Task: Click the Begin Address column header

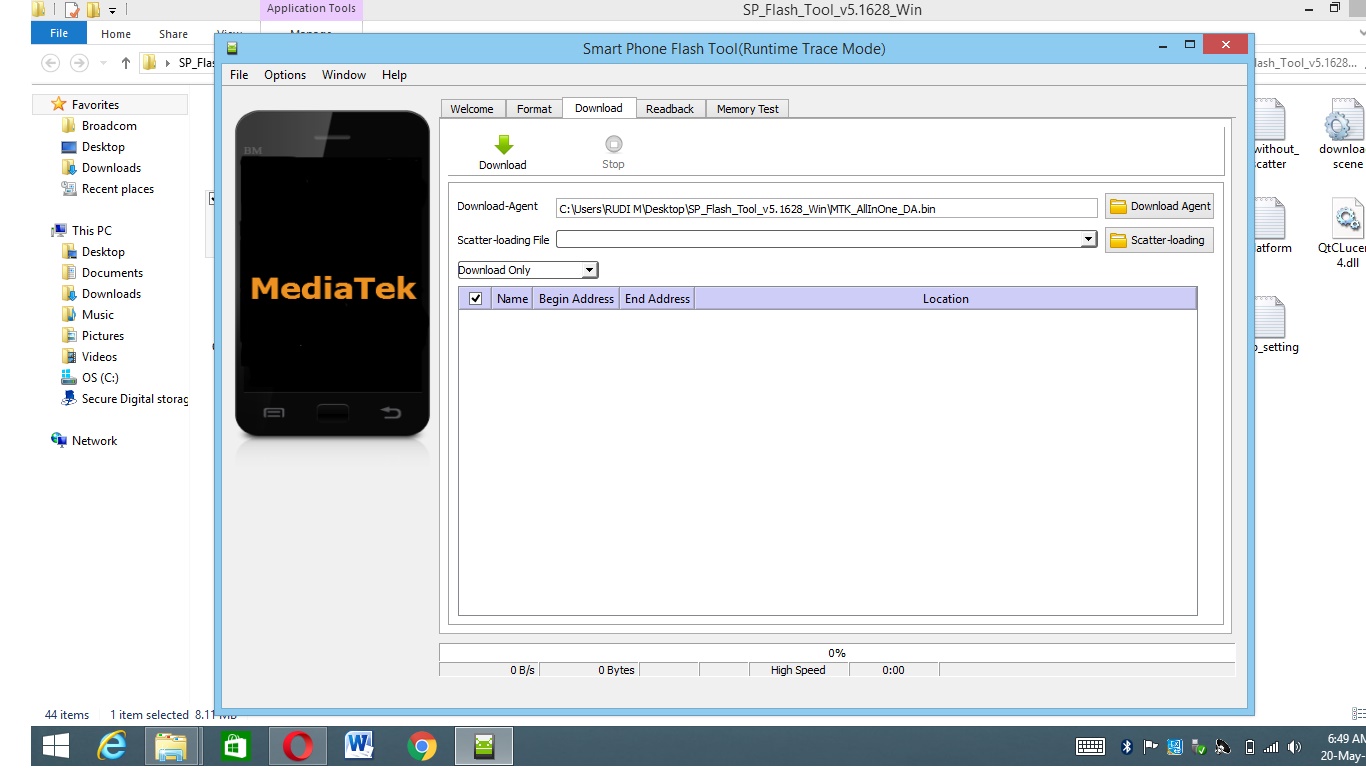Action: tap(576, 298)
